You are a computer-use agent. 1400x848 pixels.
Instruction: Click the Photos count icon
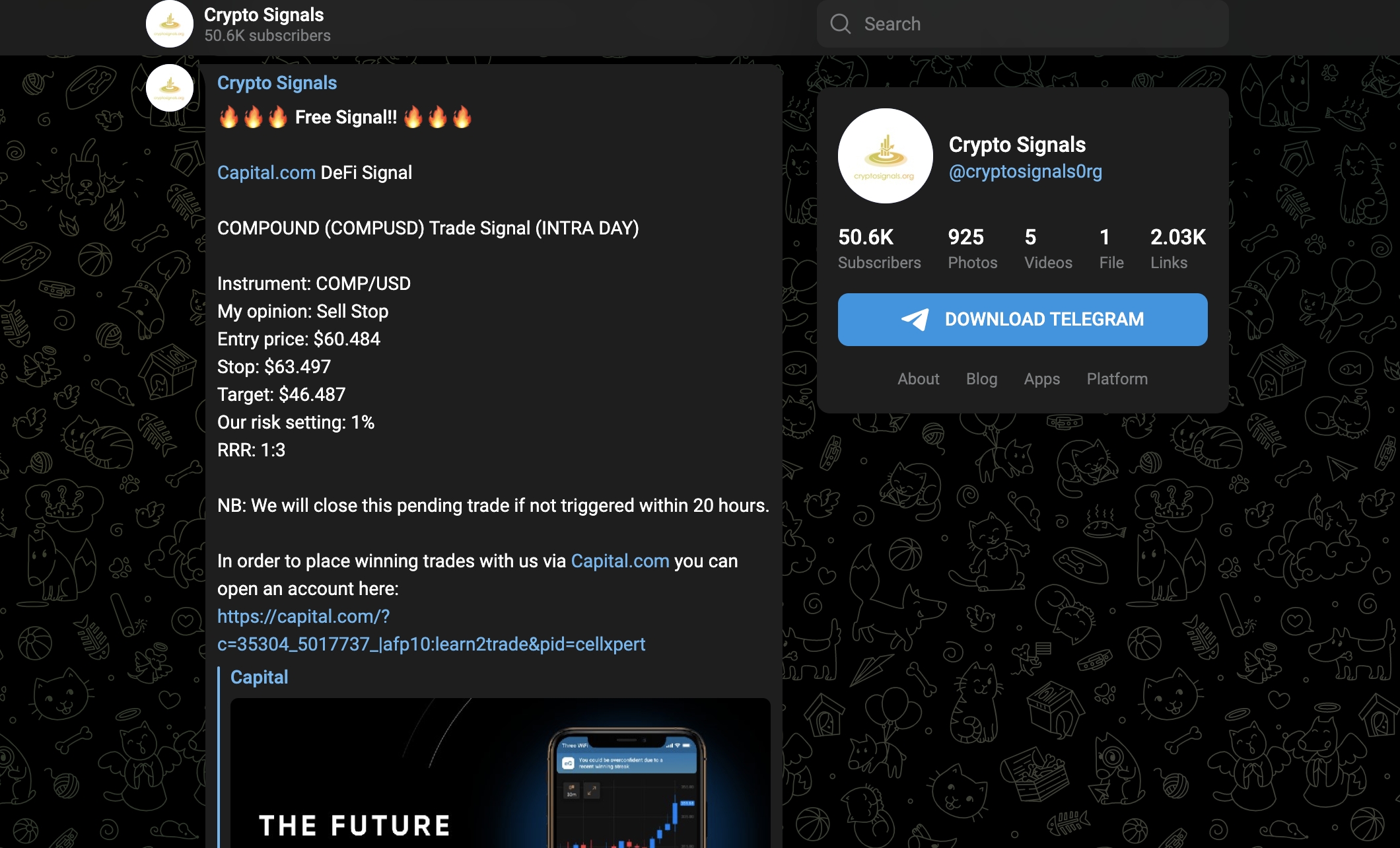point(966,247)
